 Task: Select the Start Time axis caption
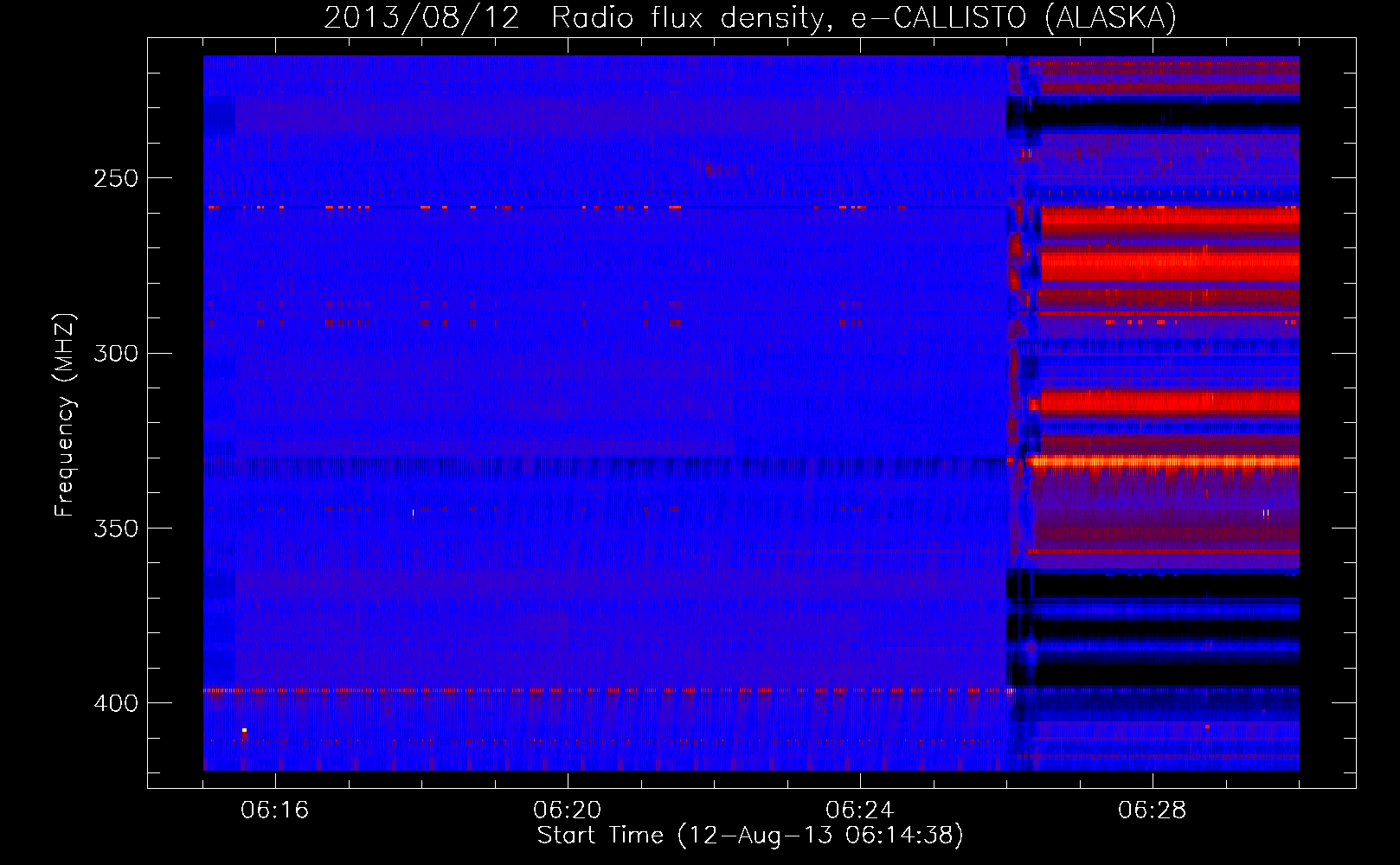click(x=750, y=836)
